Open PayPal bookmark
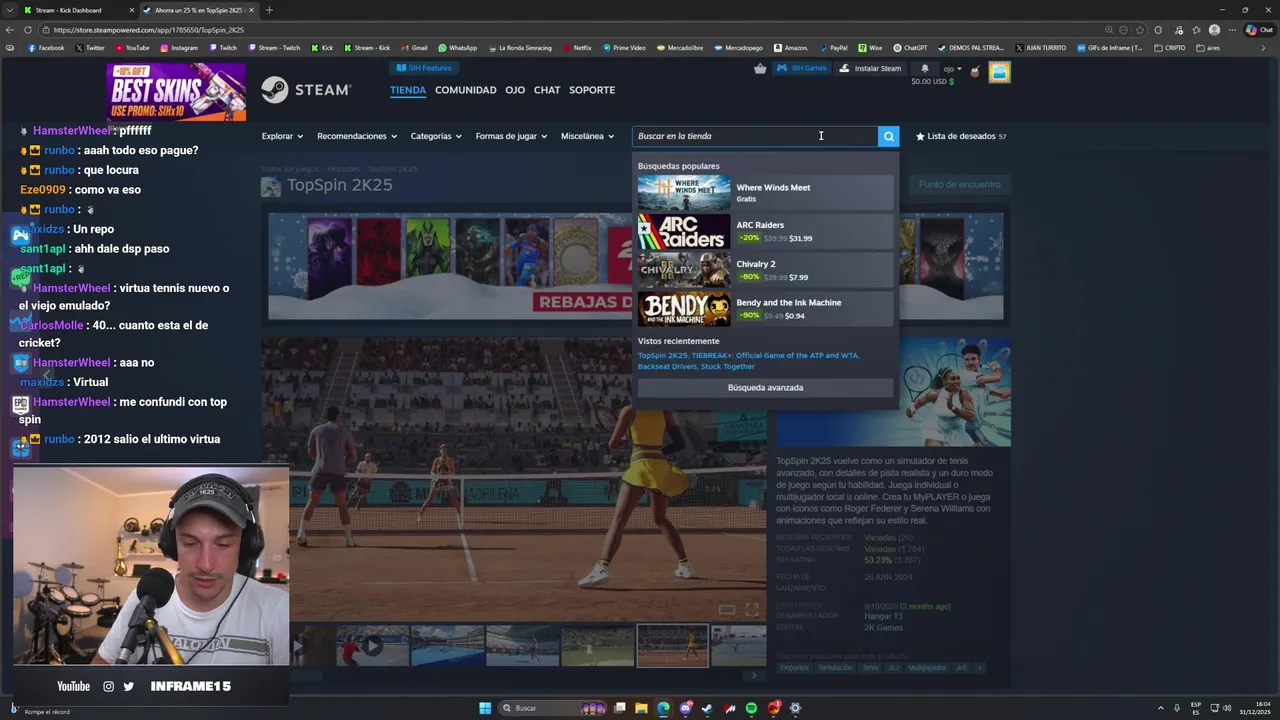Image resolution: width=1280 pixels, height=720 pixels. tap(833, 47)
